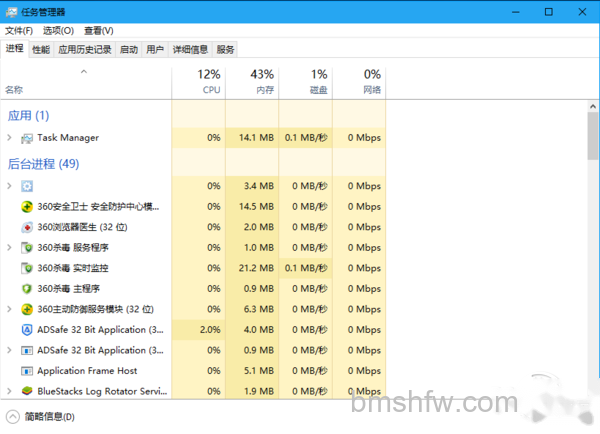Select the 后台进程 (49) group heading
600x434 pixels.
tap(43, 164)
